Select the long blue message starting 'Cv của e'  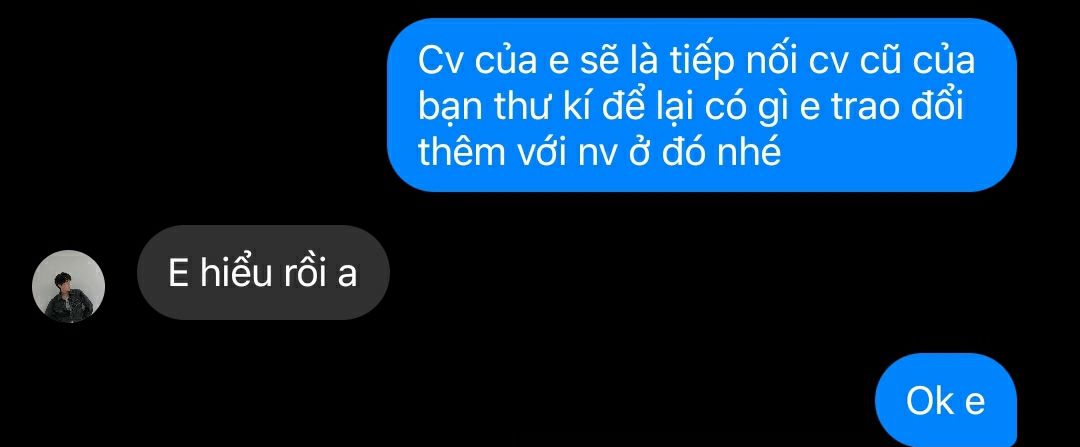point(702,105)
